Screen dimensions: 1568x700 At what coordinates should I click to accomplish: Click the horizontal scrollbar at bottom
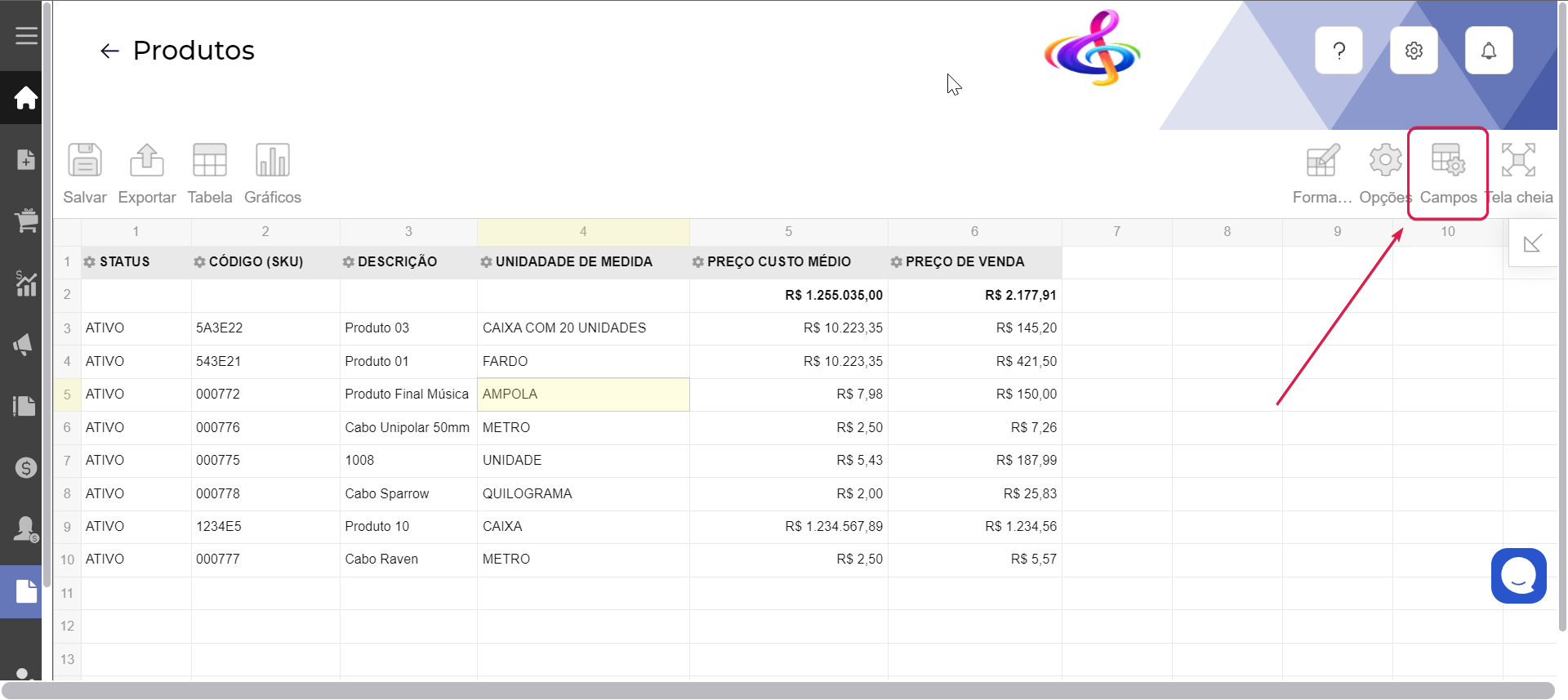776,690
